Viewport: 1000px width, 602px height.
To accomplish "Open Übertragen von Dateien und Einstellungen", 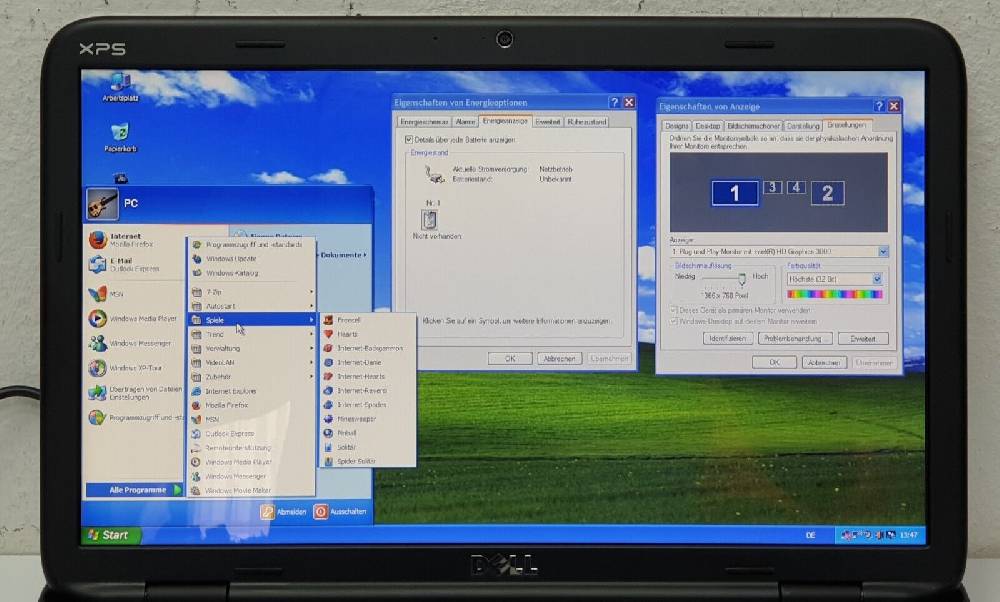I will (135, 393).
